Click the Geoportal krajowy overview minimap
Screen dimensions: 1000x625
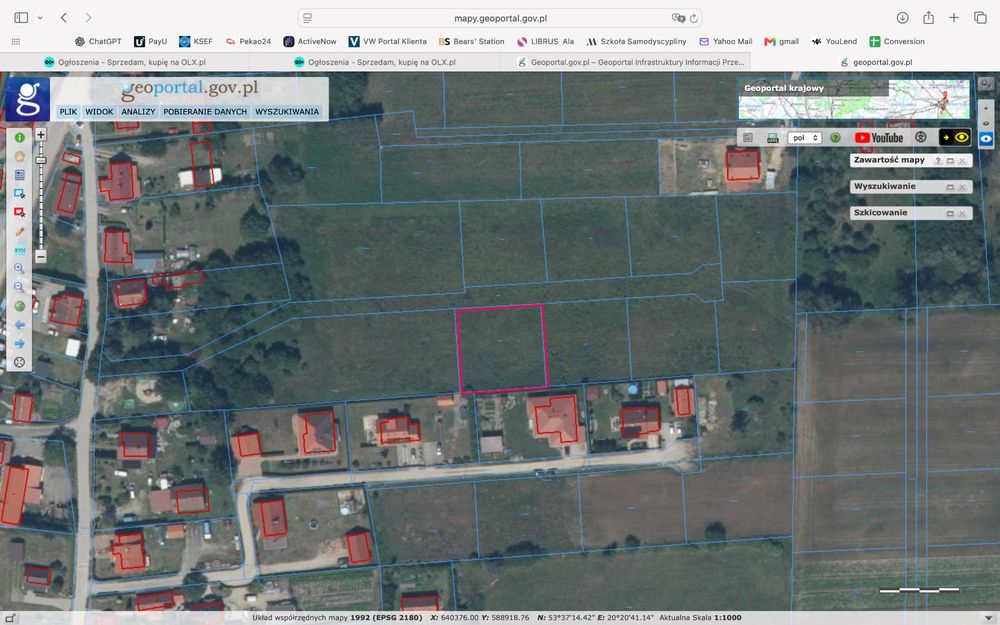[854, 99]
